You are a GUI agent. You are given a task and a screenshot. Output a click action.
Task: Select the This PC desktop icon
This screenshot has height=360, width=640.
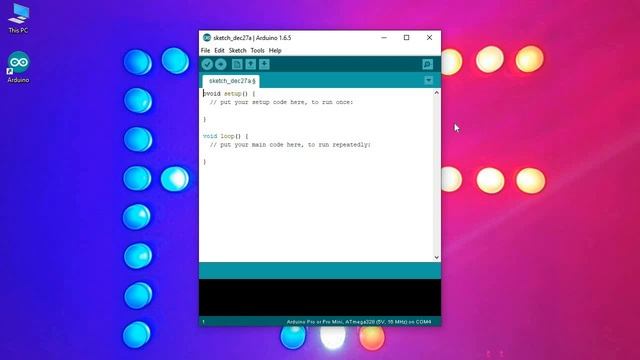pyautogui.click(x=18, y=19)
